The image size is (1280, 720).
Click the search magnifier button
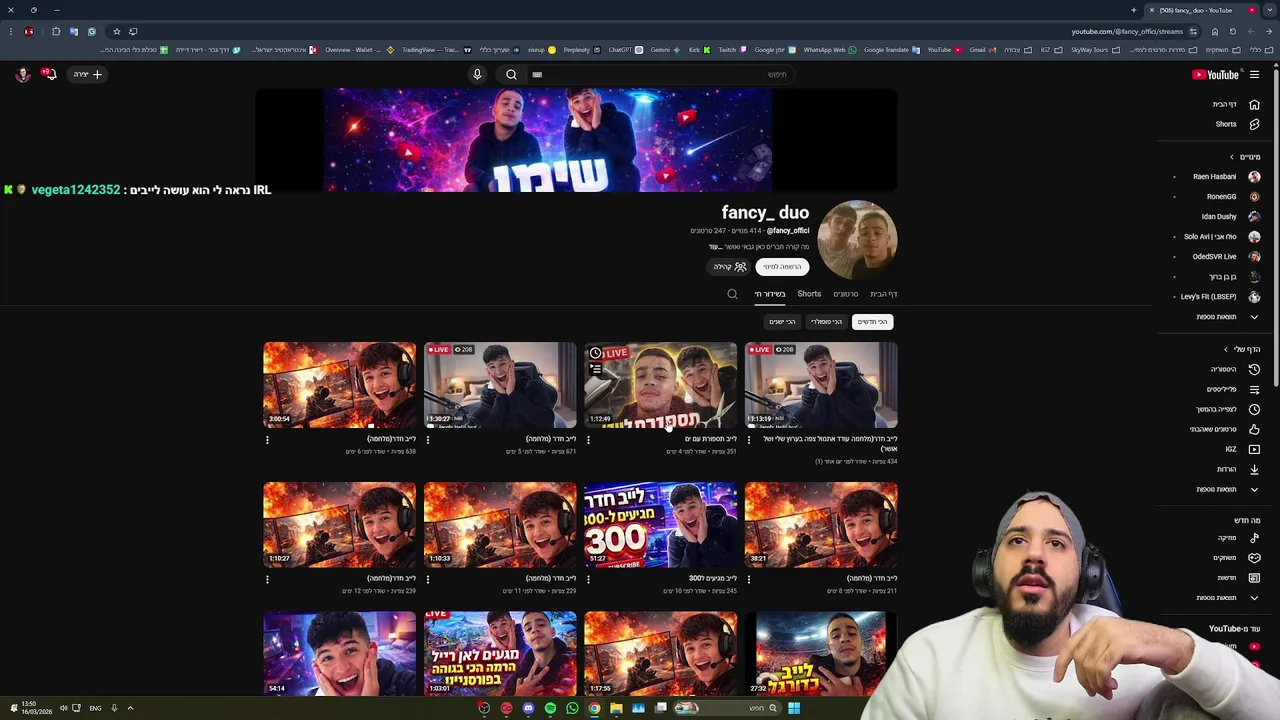coord(511,74)
